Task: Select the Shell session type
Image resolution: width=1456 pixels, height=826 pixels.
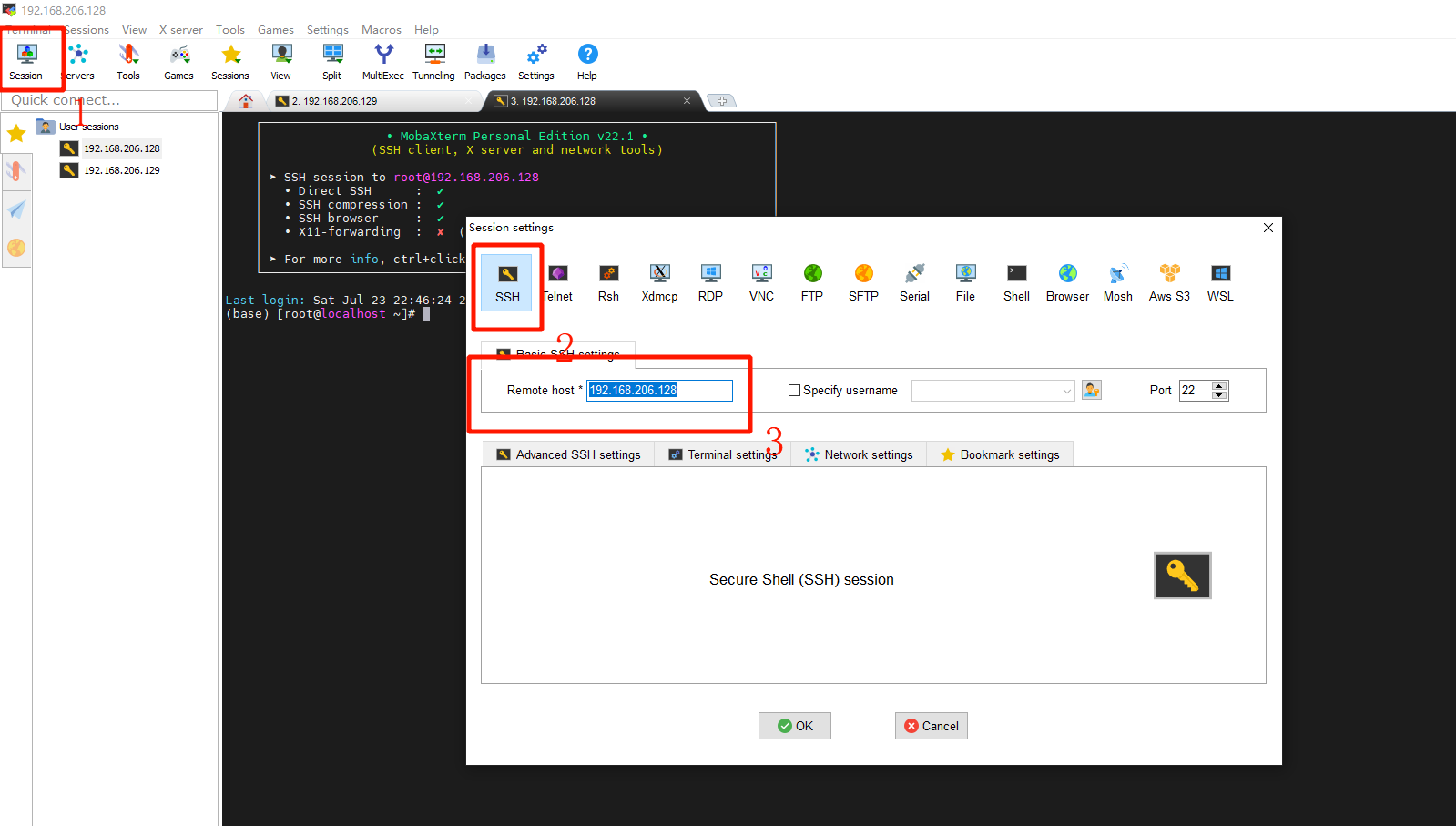Action: (x=1017, y=283)
